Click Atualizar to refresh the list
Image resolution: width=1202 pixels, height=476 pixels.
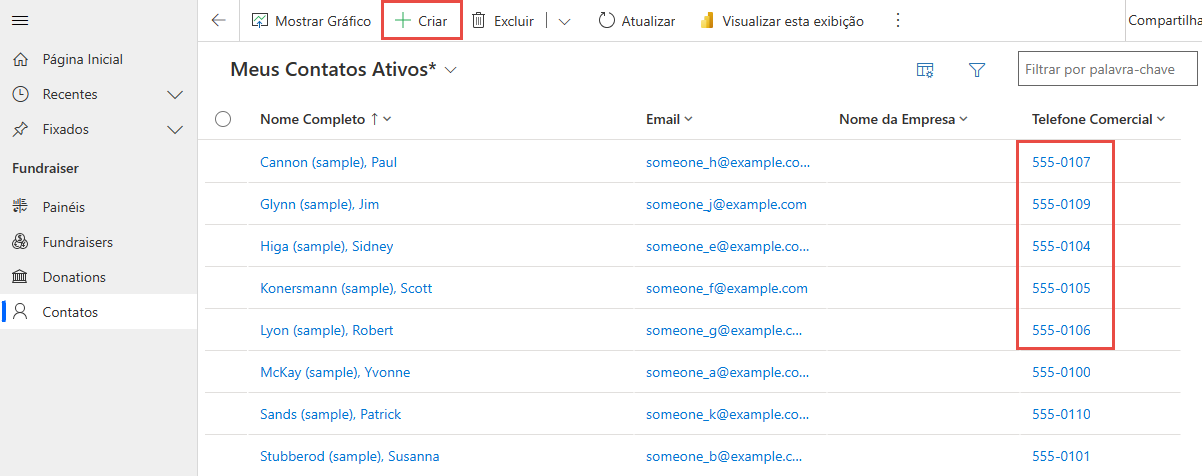pos(637,20)
